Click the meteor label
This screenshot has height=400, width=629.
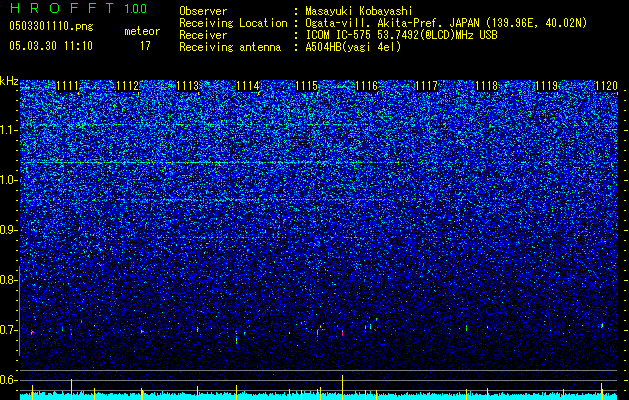142,31
